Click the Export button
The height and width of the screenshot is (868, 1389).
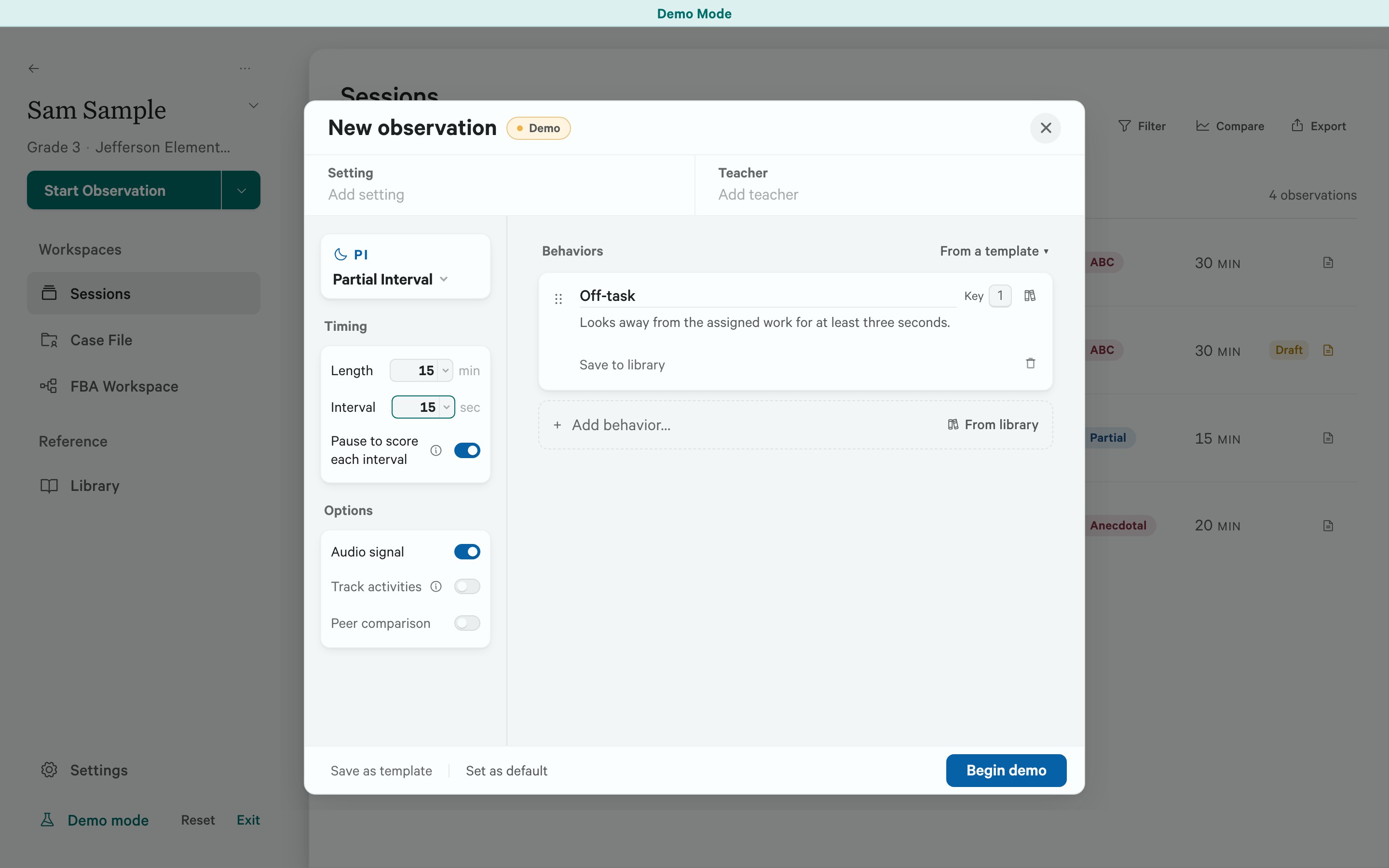[x=1319, y=126]
